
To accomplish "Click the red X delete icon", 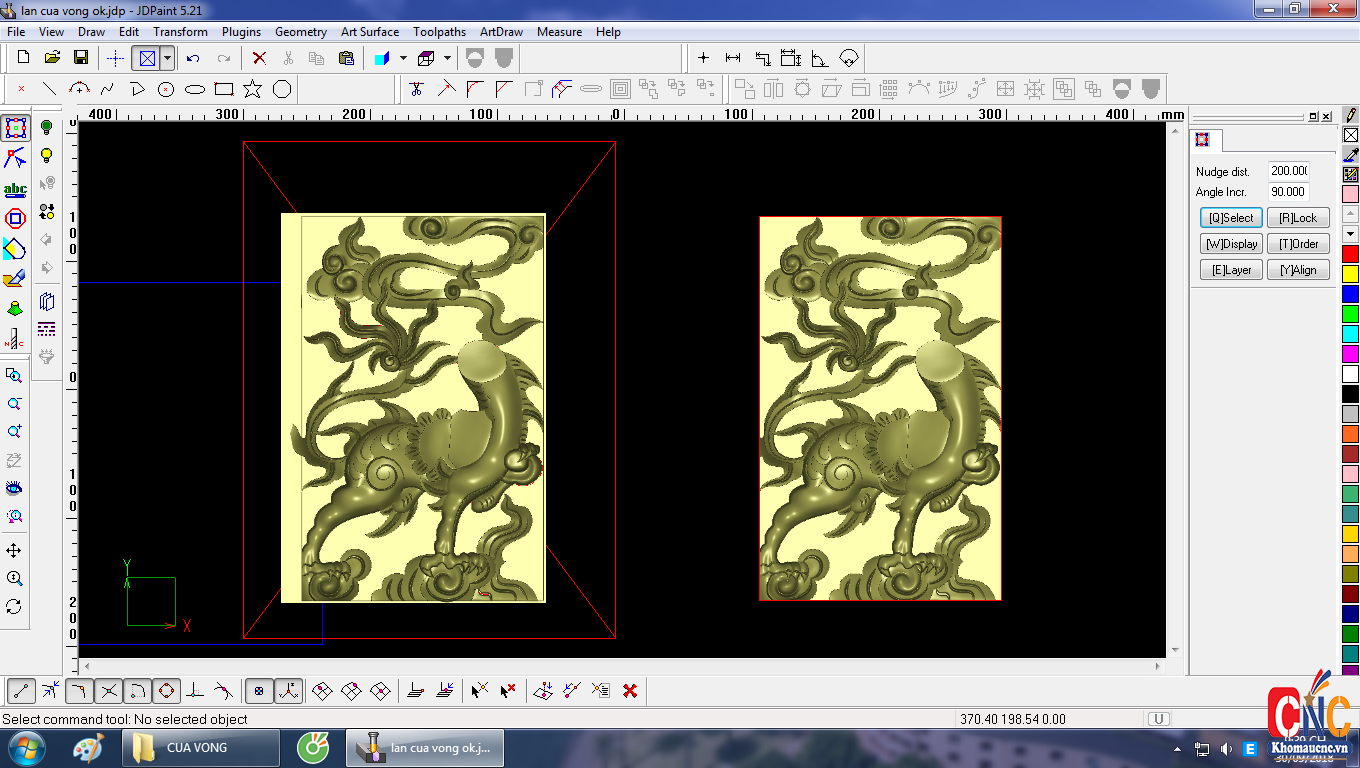I will coord(259,58).
